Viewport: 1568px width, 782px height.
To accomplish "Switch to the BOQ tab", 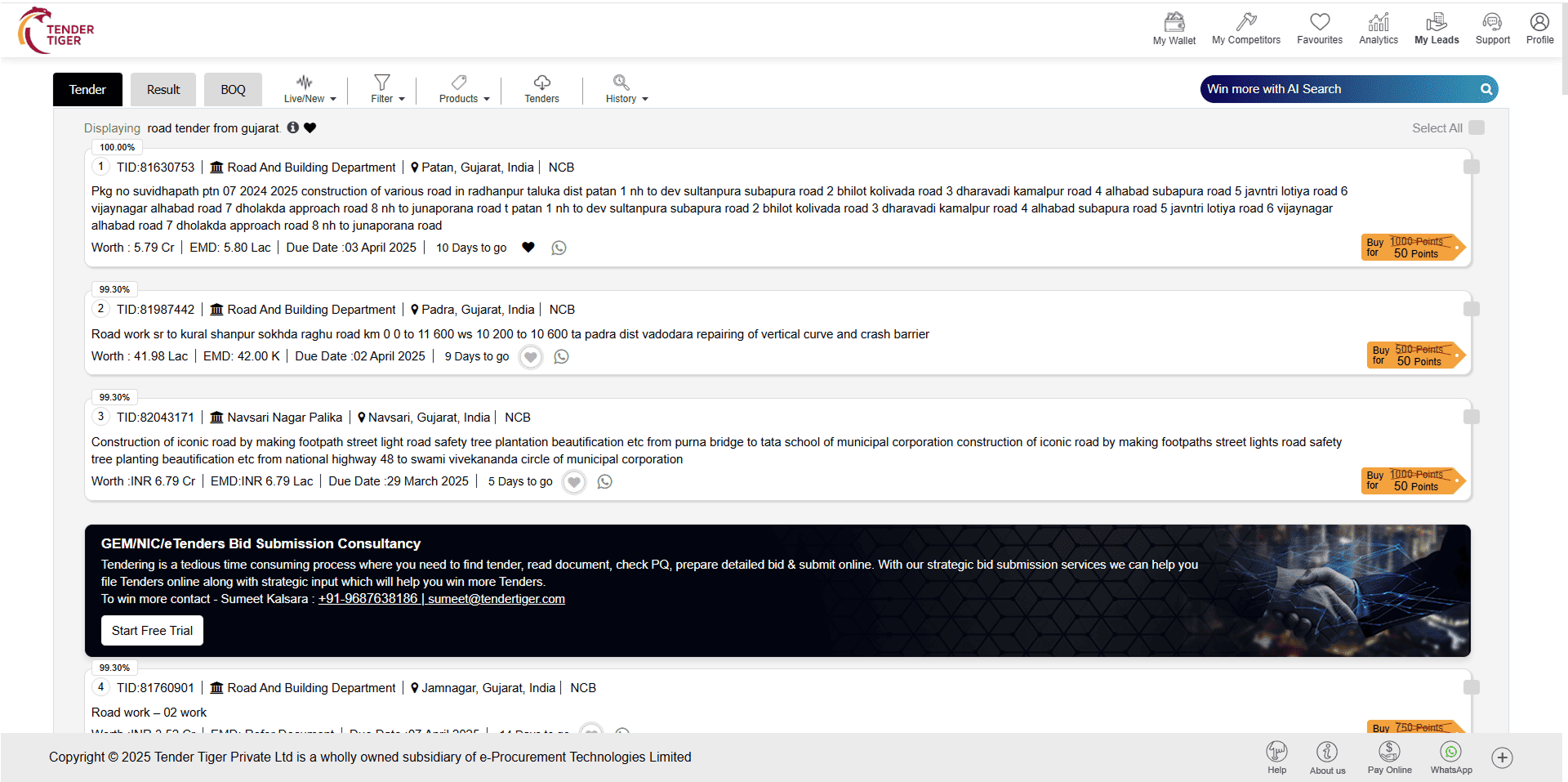I will [x=233, y=90].
